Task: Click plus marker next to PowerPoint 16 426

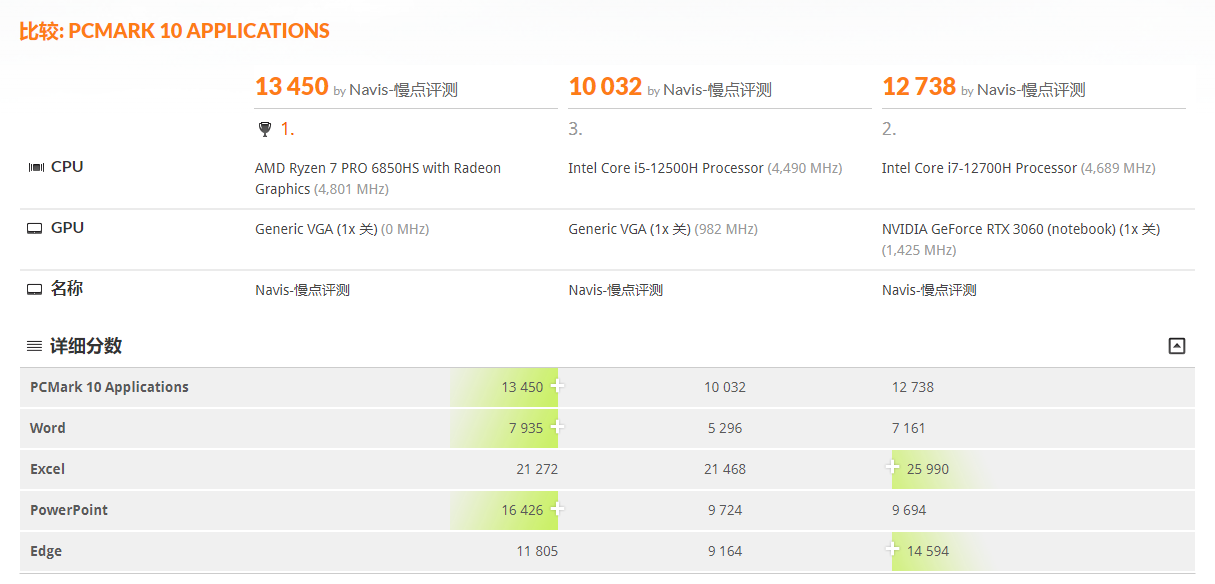Action: (557, 509)
